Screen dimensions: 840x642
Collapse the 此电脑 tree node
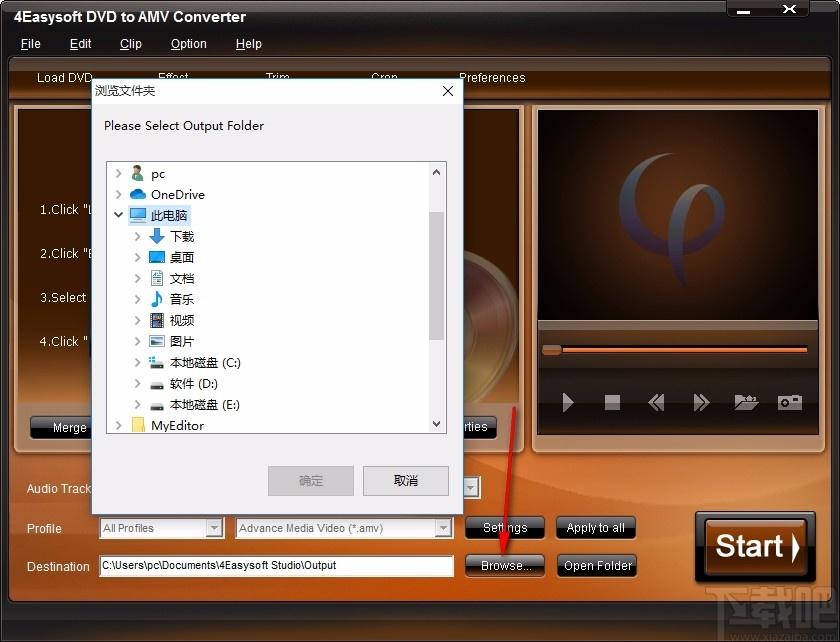[x=118, y=215]
